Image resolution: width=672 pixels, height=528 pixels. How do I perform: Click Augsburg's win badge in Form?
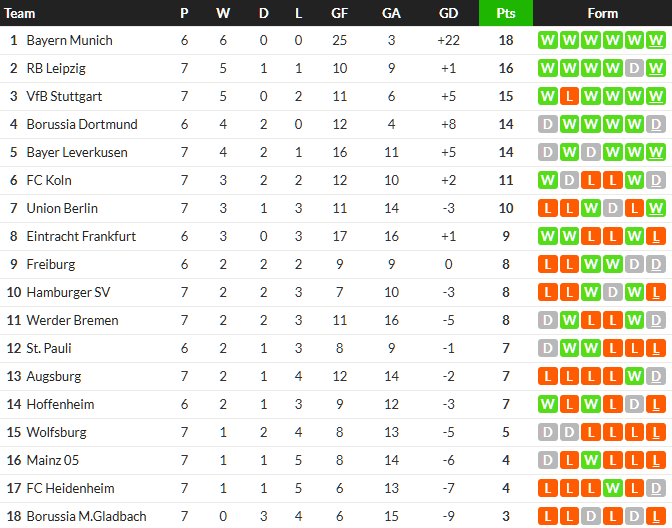(634, 377)
